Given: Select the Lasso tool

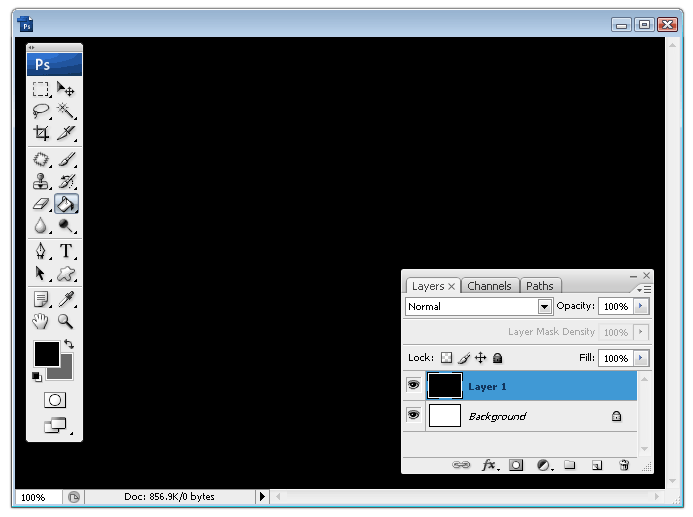Looking at the screenshot, I should (41, 110).
